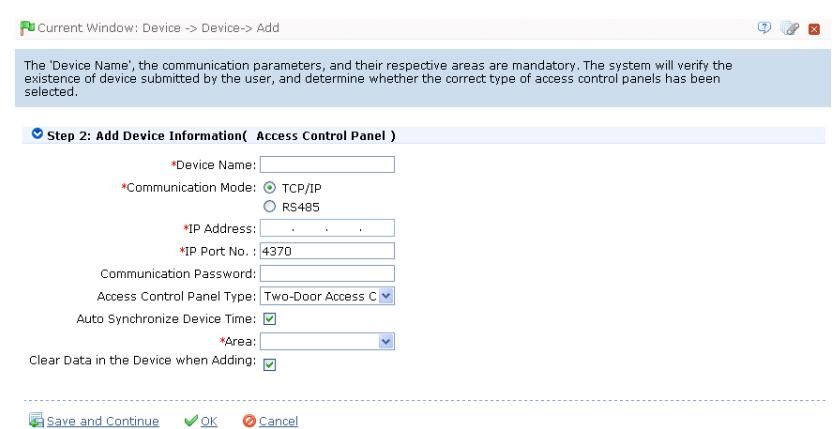This screenshot has height=429, width=837.
Task: Uncheck Auto Synchronize Device Time
Action: coord(270,319)
